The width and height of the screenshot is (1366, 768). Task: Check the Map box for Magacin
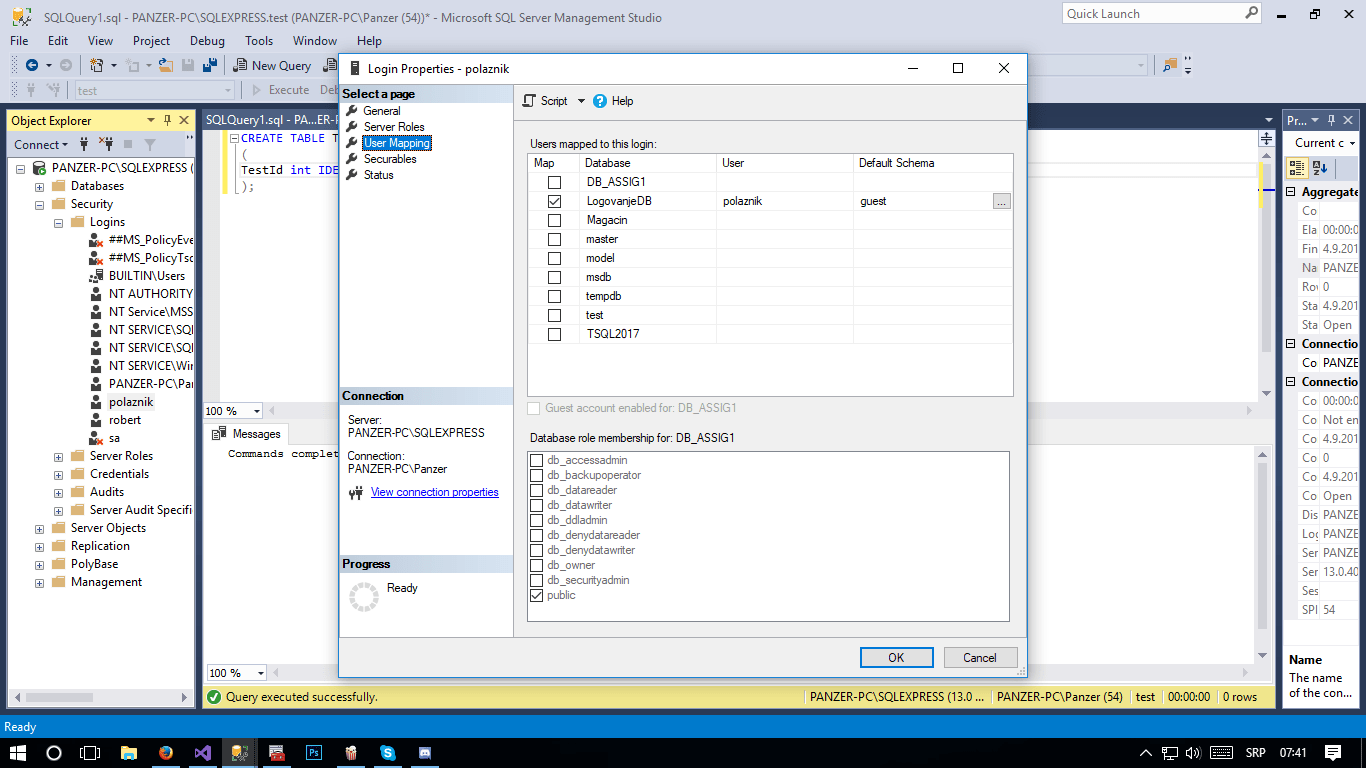(554, 220)
